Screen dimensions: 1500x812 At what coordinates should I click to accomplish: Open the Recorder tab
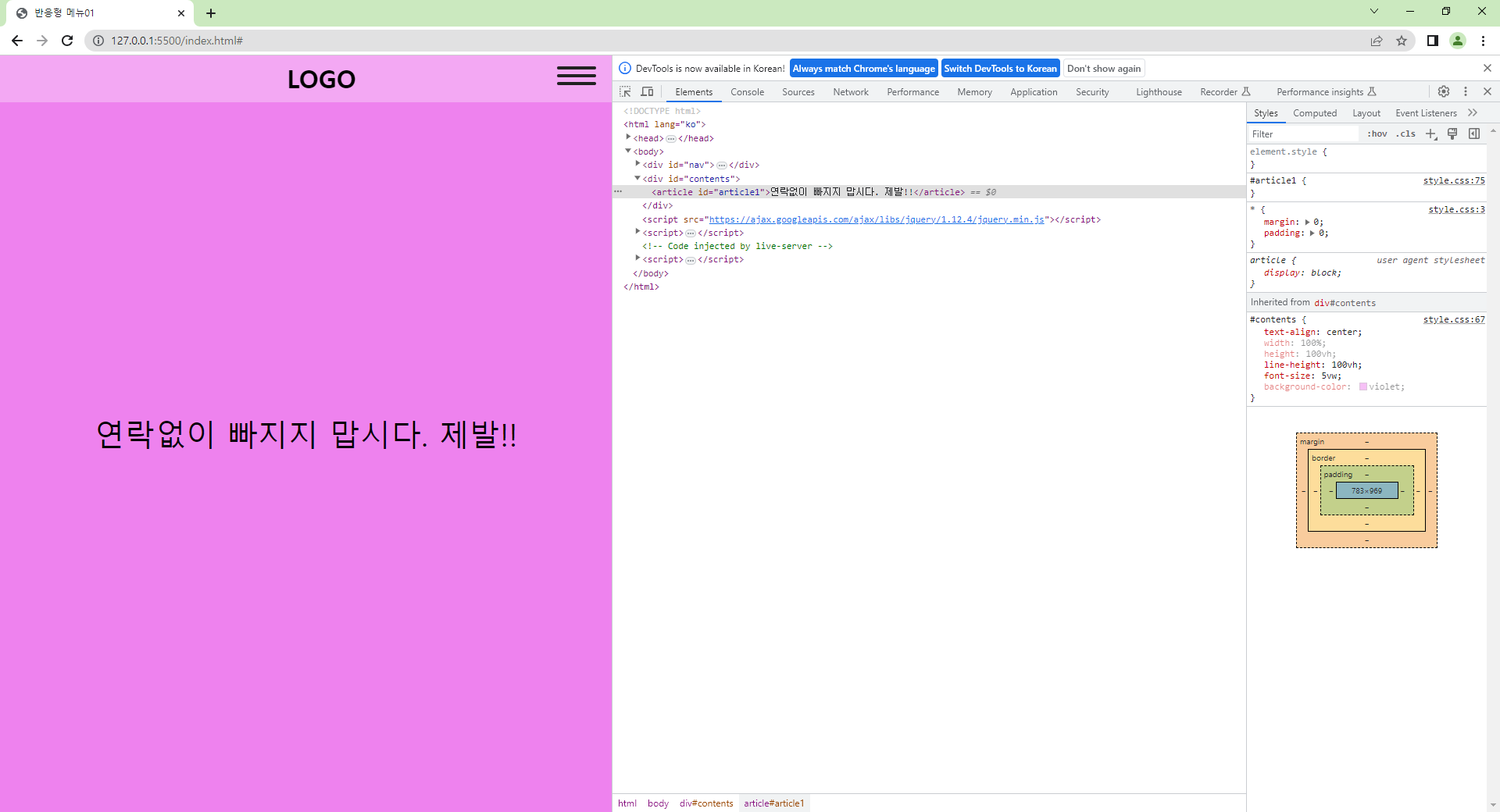1225,92
